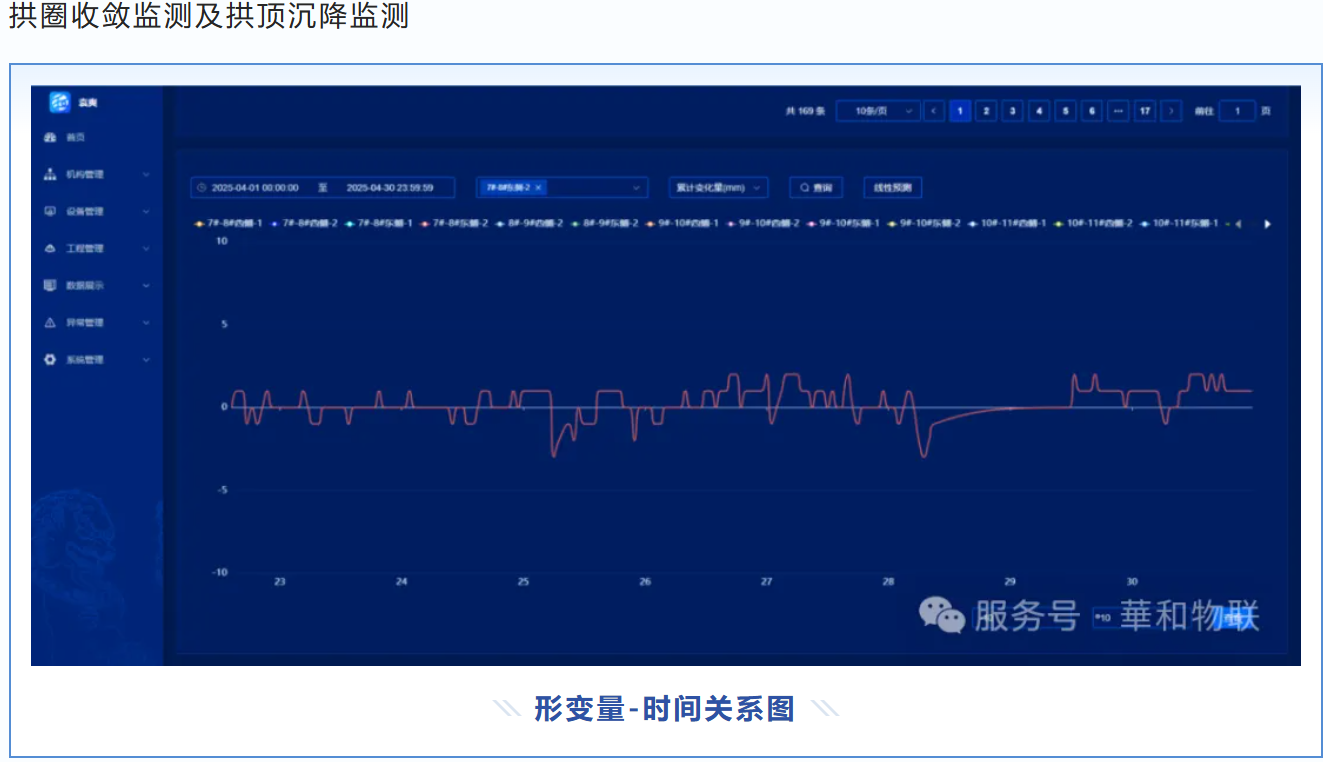The image size is (1323, 762).
Task: Click the 线性预测 linear prediction button
Action: [893, 187]
